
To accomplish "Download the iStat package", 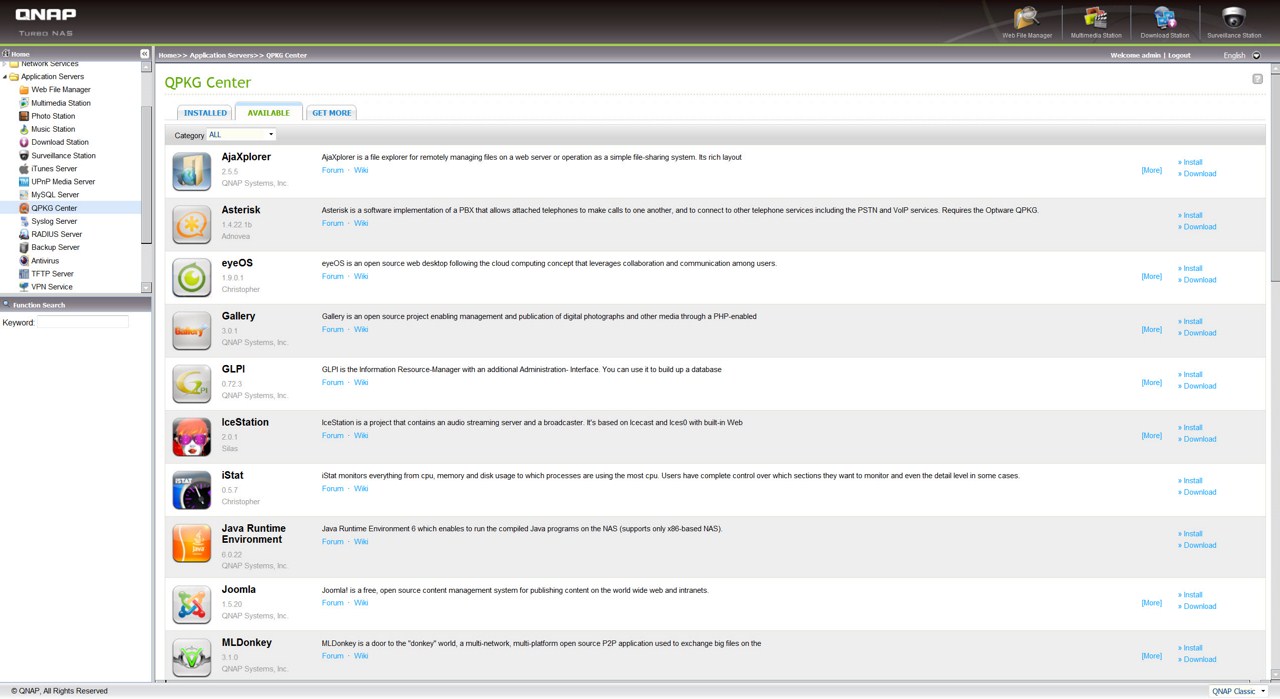I will coord(1197,492).
